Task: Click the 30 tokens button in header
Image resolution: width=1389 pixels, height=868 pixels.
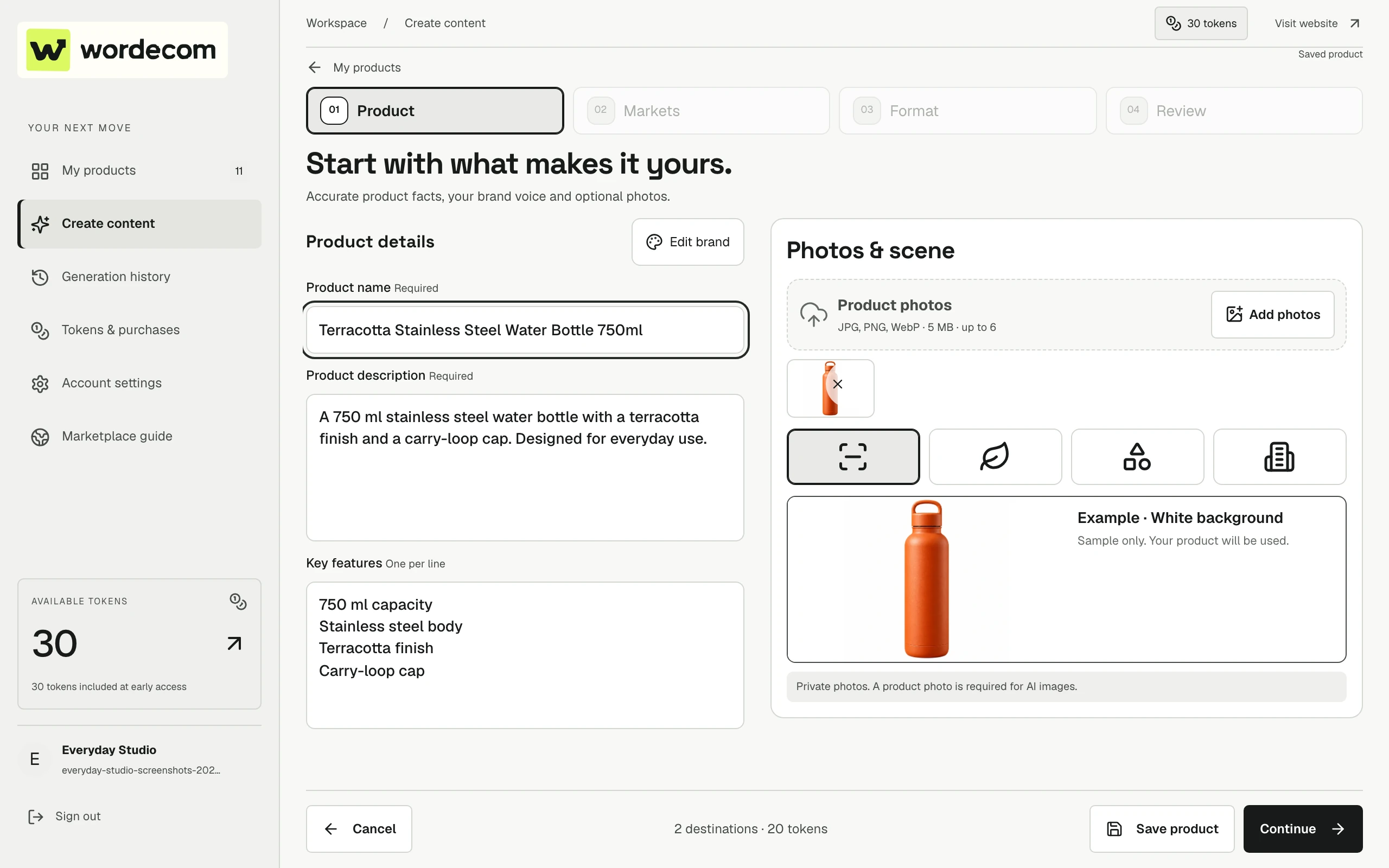Action: tap(1201, 23)
